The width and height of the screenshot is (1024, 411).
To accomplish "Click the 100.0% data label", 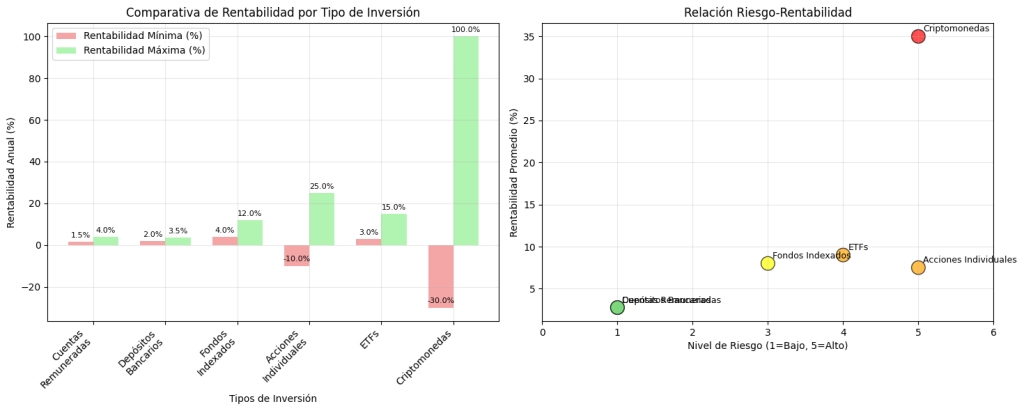I will click(465, 30).
